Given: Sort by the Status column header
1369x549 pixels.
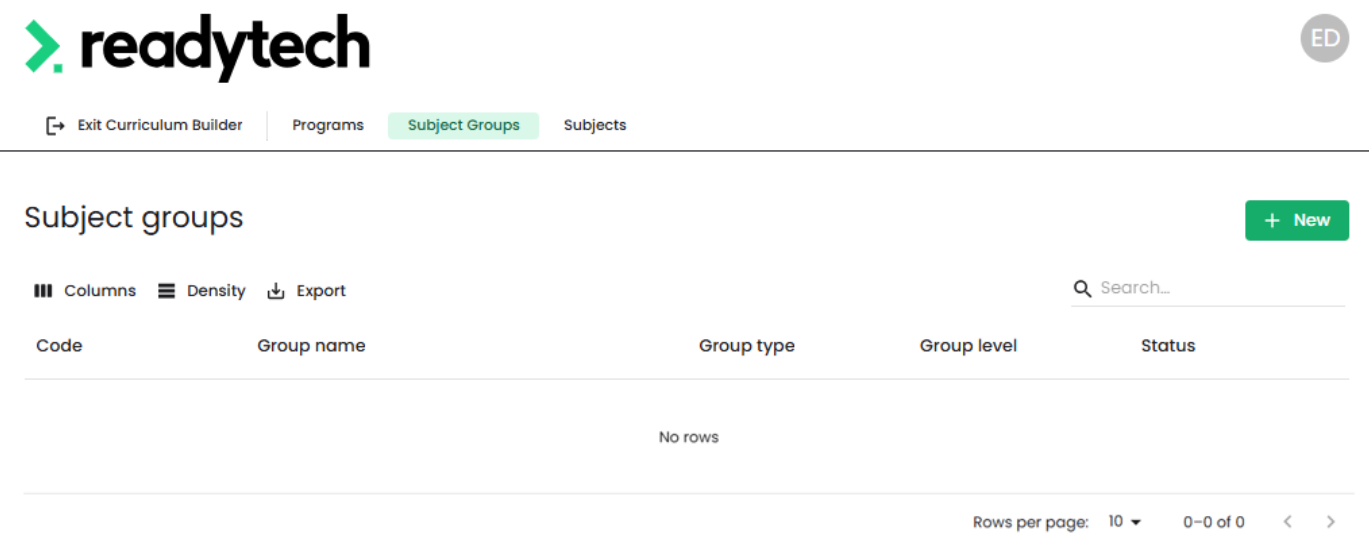Looking at the screenshot, I should click(1168, 346).
